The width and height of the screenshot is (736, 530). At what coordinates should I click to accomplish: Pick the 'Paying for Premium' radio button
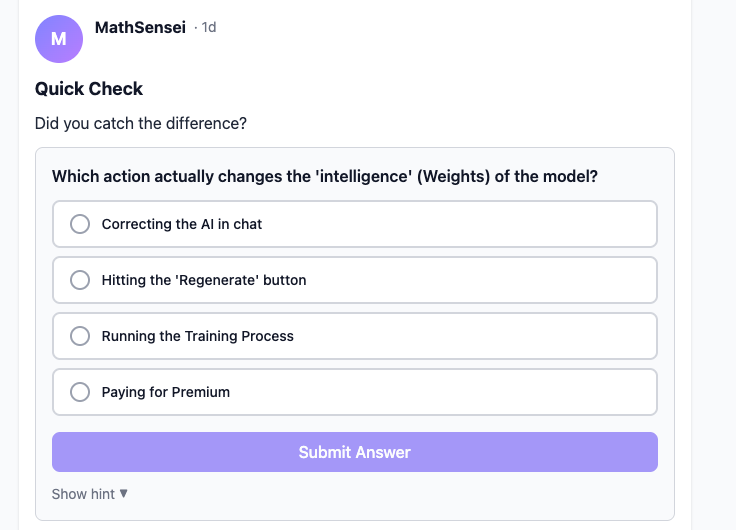[x=80, y=392]
